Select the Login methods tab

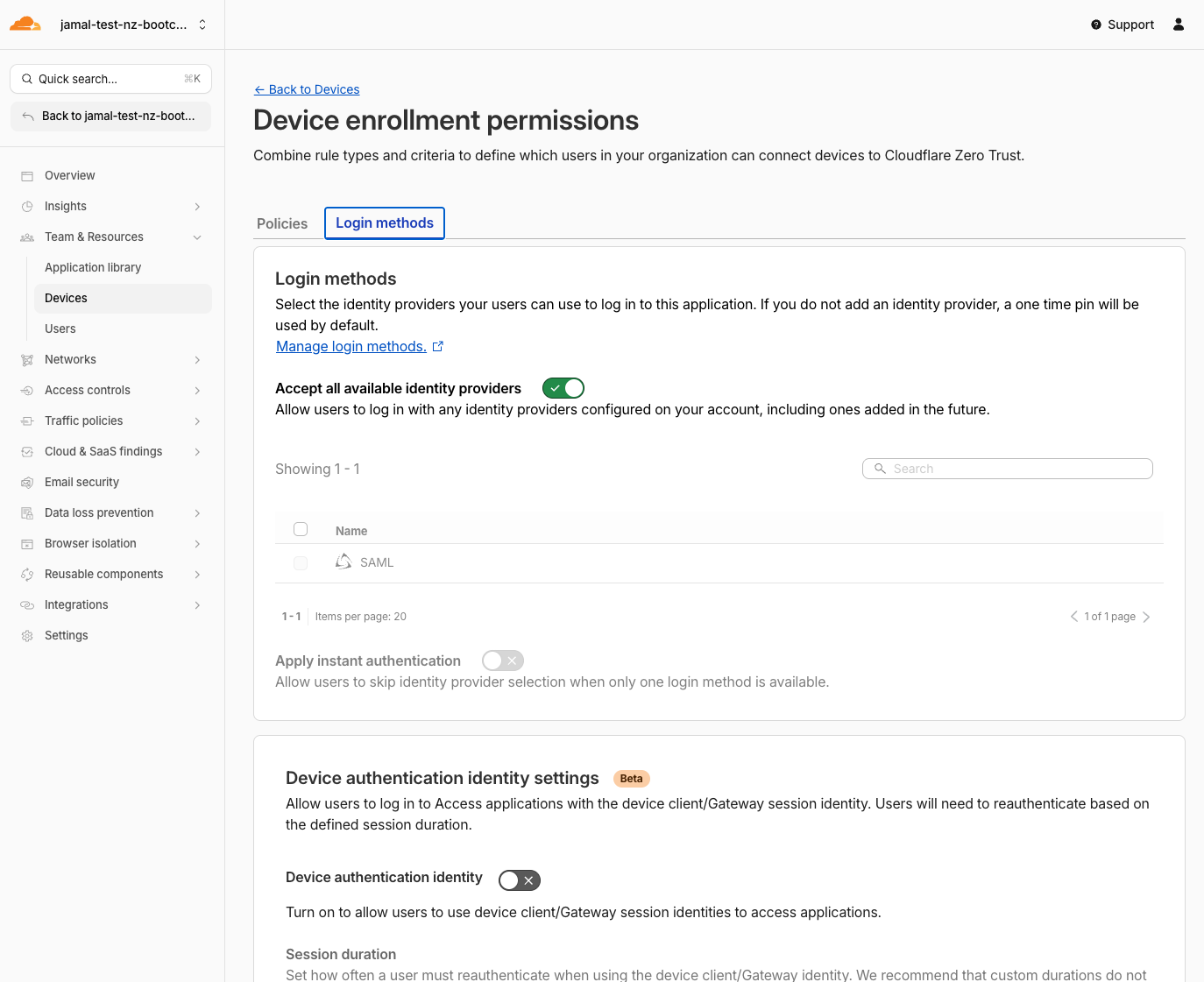pyautogui.click(x=385, y=223)
